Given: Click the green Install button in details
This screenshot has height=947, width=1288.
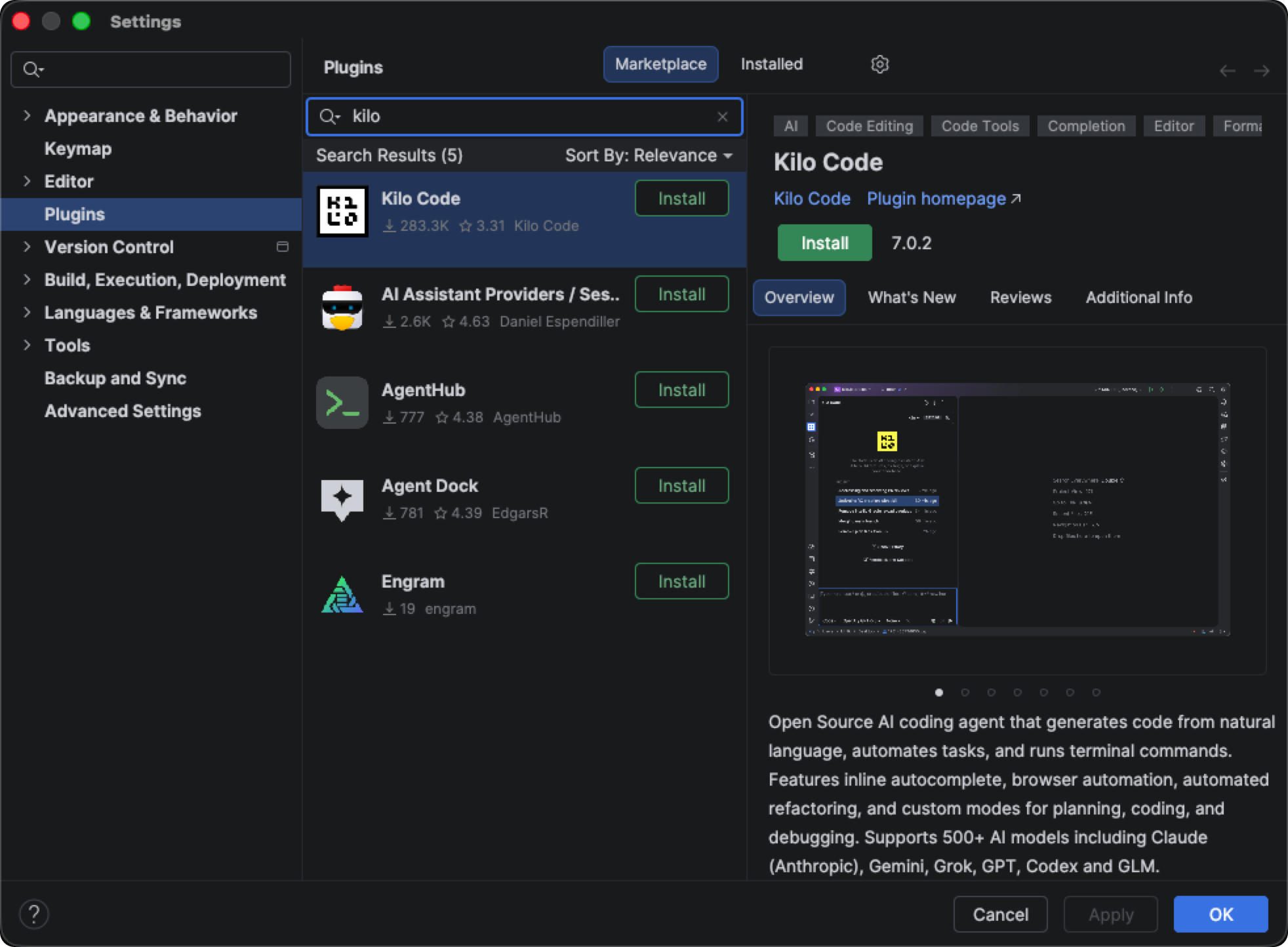Looking at the screenshot, I should point(824,243).
